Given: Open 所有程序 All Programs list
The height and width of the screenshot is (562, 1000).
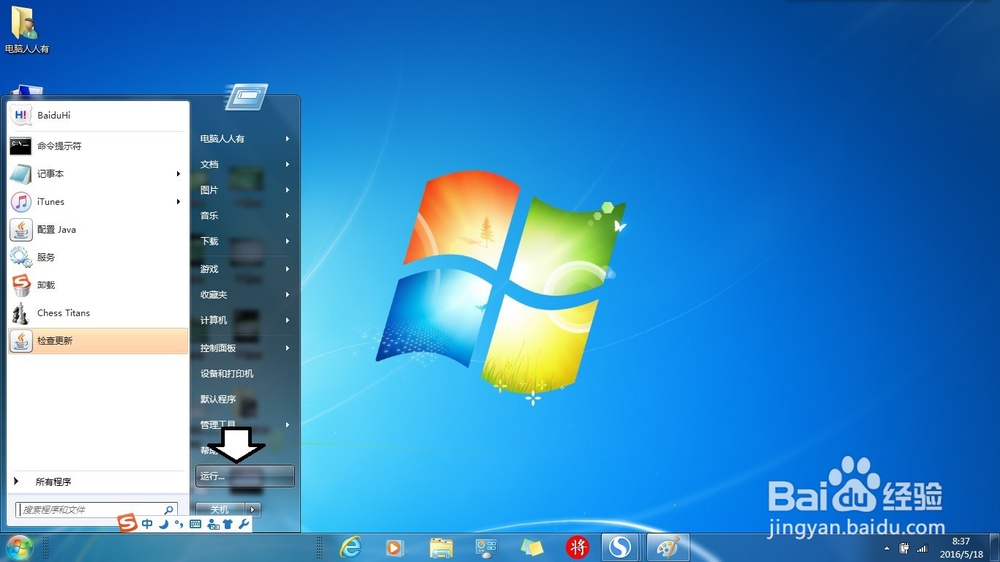Looking at the screenshot, I should click(98, 482).
